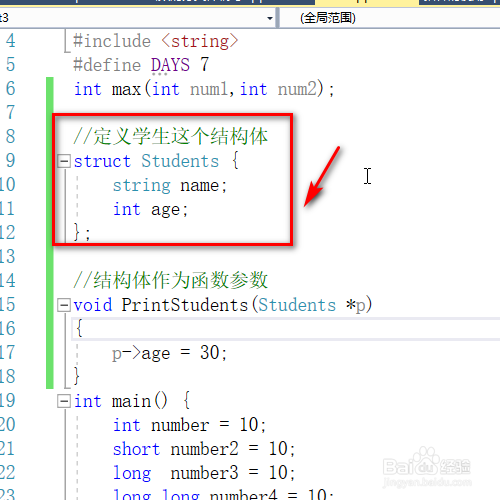
Task: Click the 'string name;' member line
Action: (169, 185)
